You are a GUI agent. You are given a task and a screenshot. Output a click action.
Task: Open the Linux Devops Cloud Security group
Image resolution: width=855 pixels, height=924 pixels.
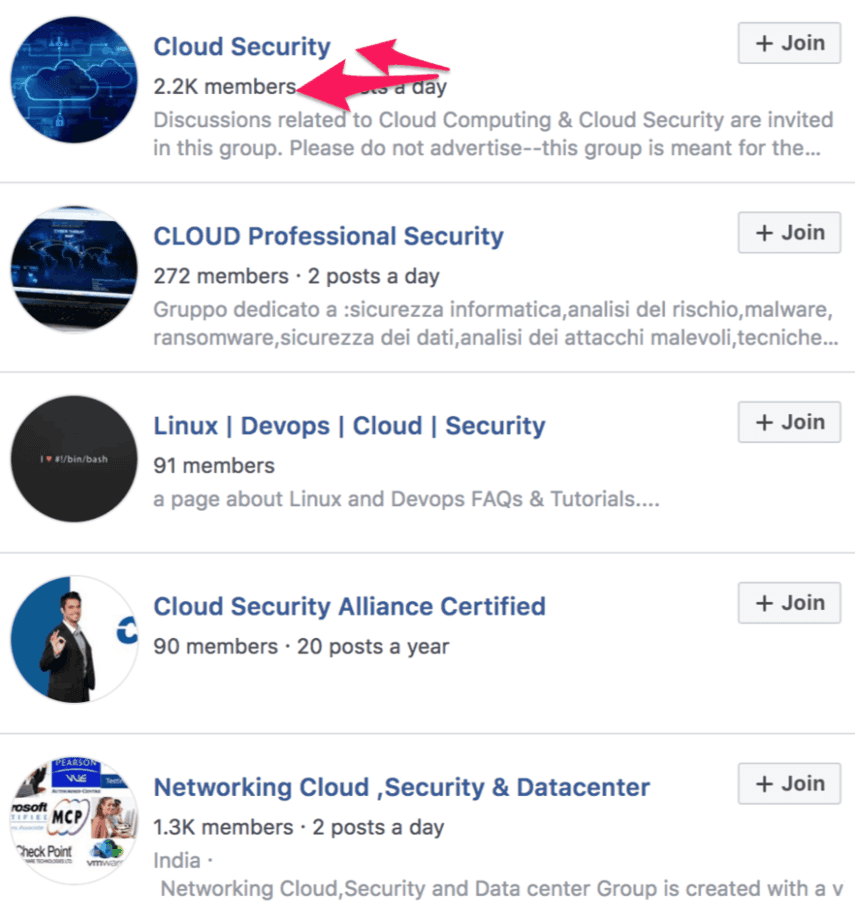[x=349, y=425]
